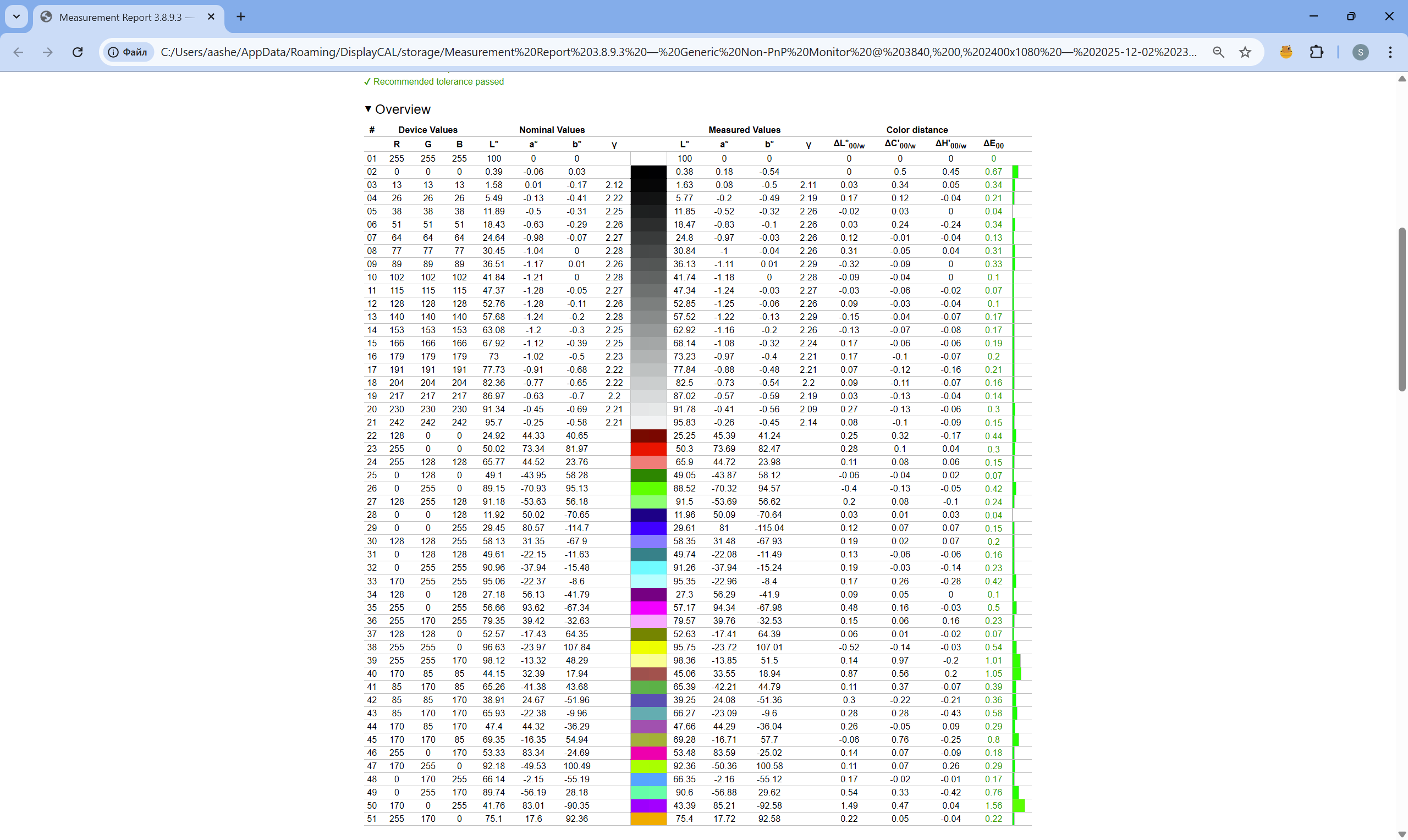Open the user profile avatar
The image size is (1408, 840).
(x=1360, y=52)
